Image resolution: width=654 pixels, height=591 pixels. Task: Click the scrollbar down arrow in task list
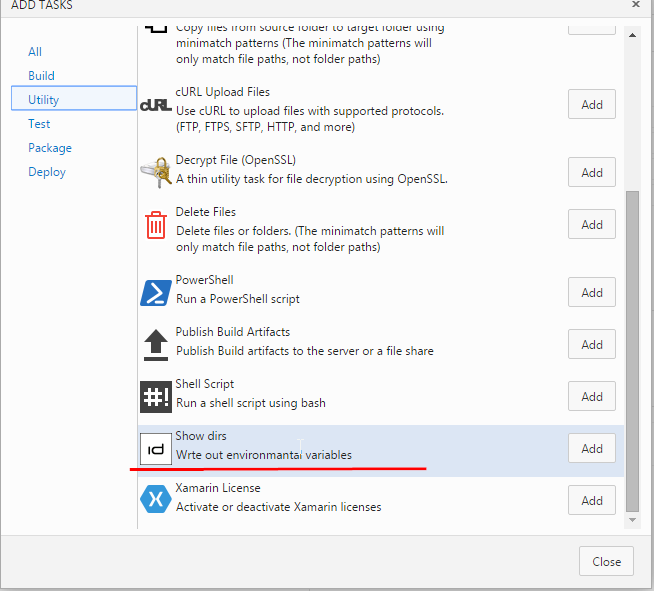pyautogui.click(x=631, y=520)
